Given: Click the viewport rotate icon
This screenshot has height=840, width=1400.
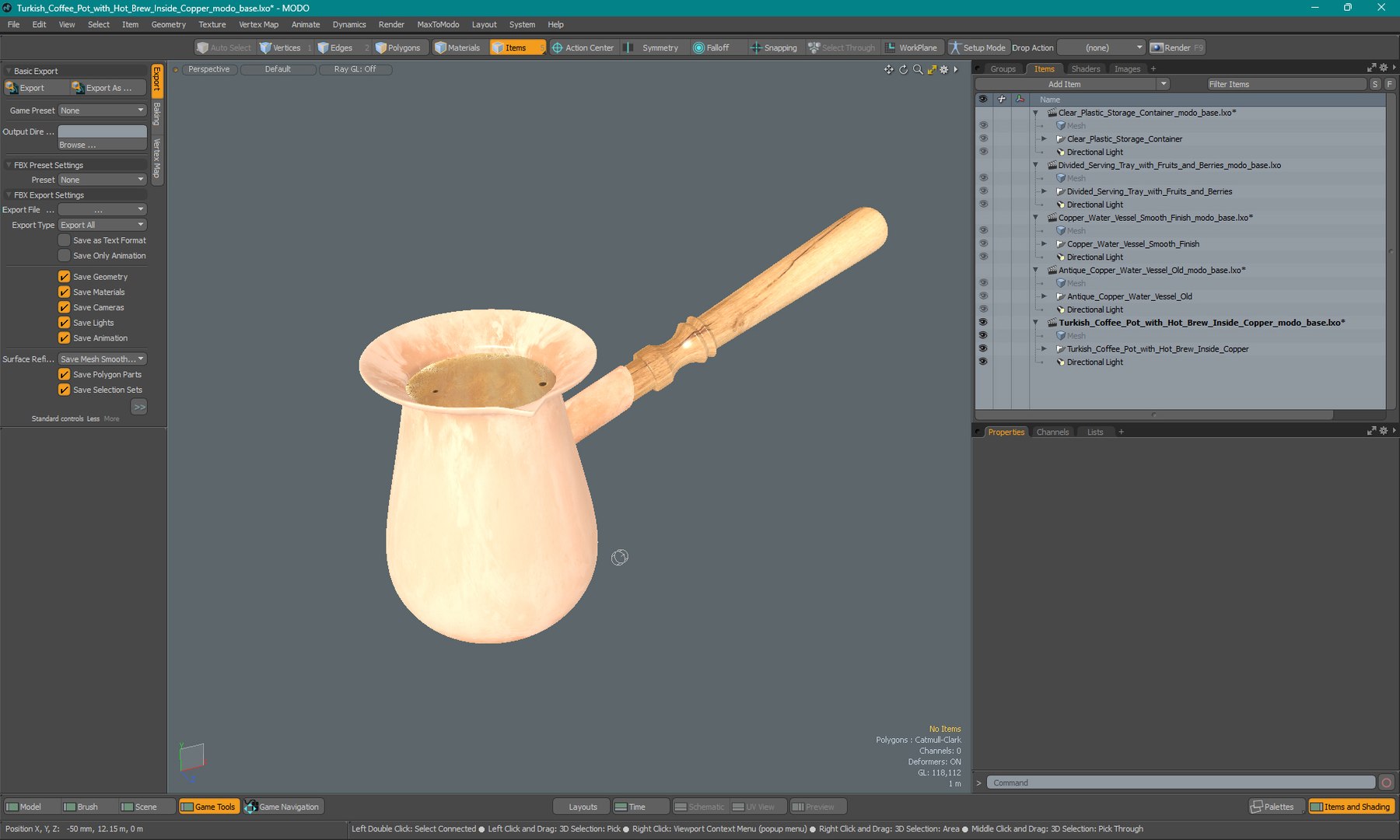Looking at the screenshot, I should (903, 69).
